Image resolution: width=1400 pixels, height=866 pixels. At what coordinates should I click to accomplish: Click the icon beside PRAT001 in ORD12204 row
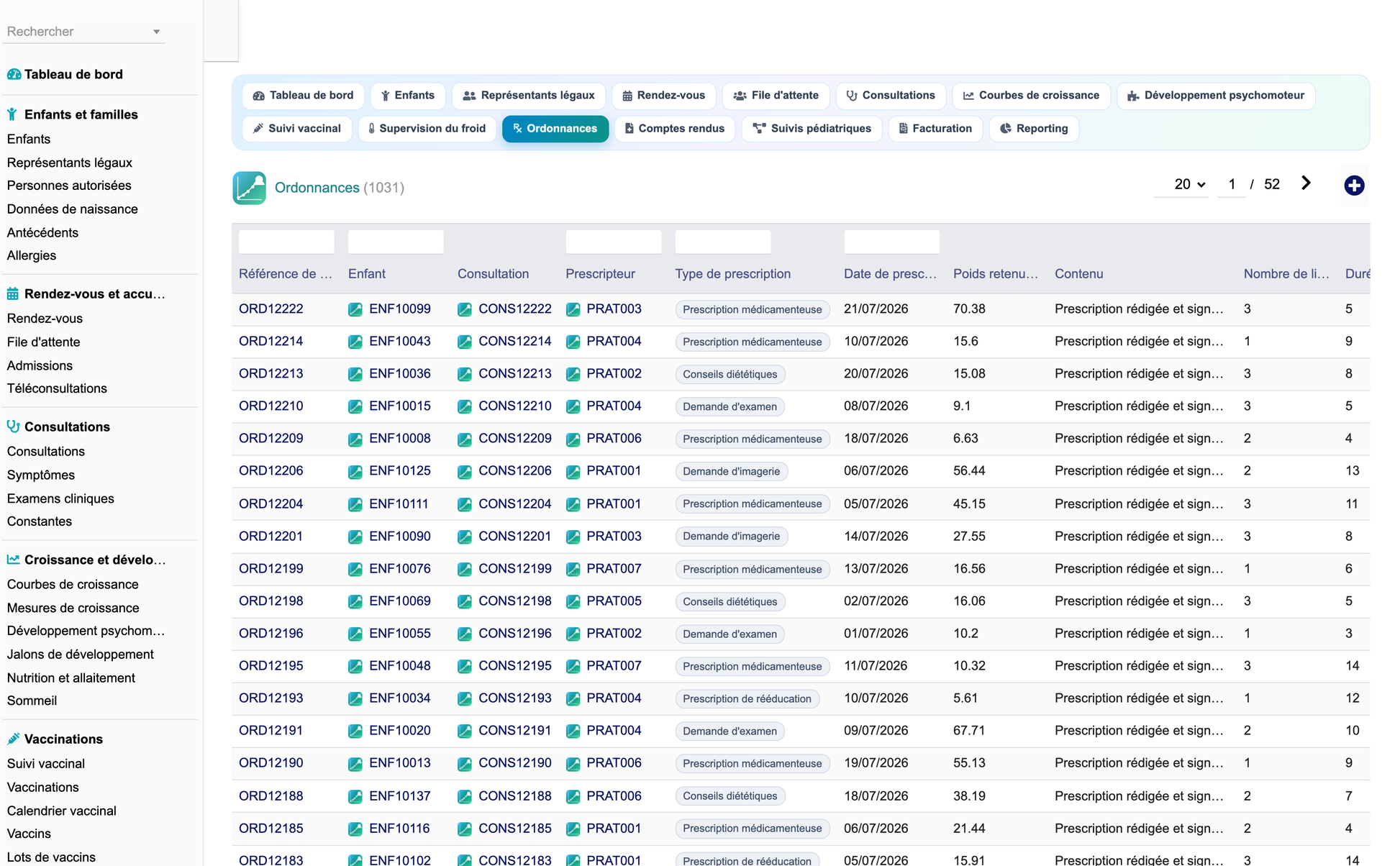click(x=573, y=504)
